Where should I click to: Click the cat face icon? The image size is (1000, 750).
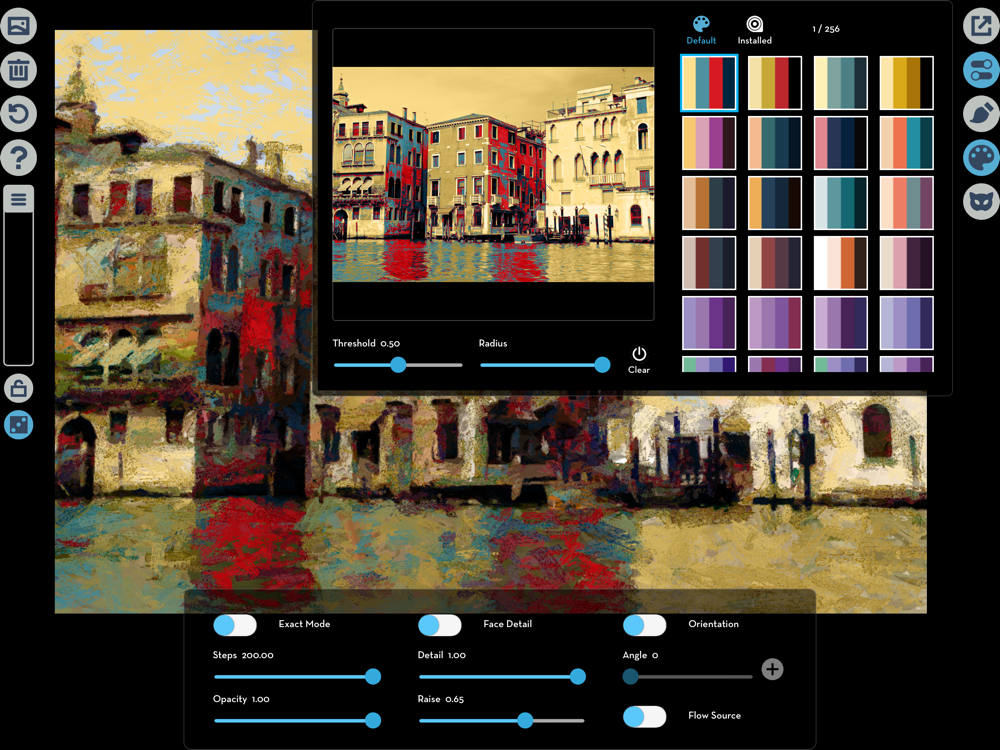click(x=981, y=202)
